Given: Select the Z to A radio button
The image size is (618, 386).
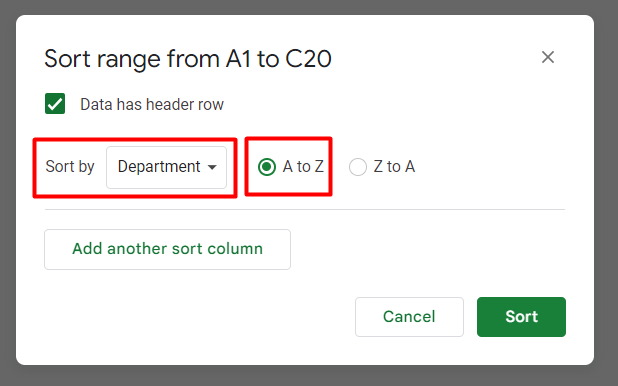Looking at the screenshot, I should (358, 167).
